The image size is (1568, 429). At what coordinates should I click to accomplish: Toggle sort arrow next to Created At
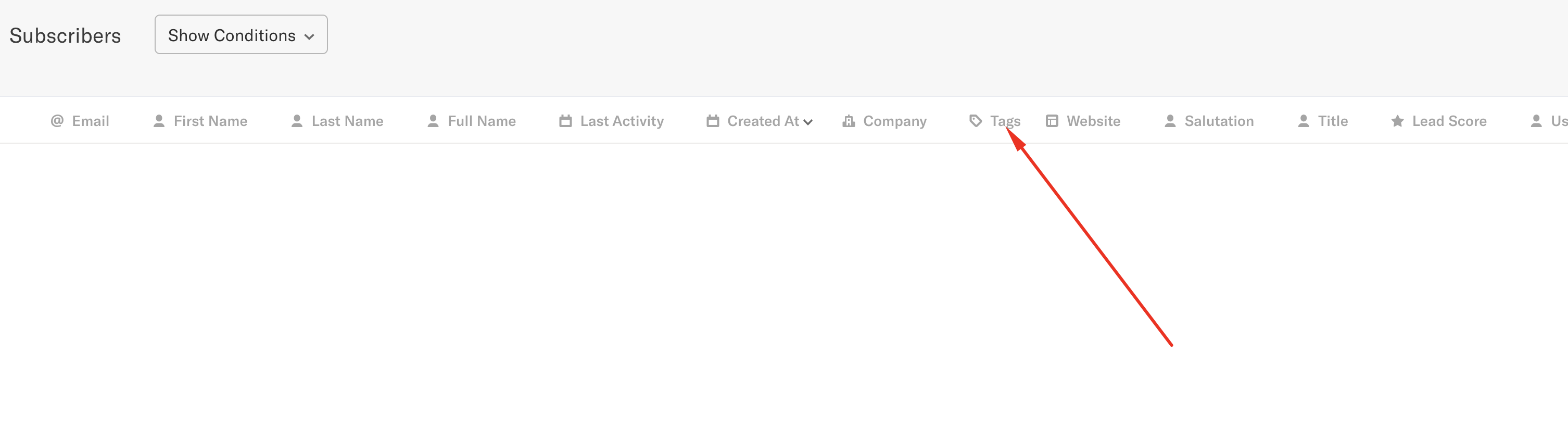(x=808, y=122)
